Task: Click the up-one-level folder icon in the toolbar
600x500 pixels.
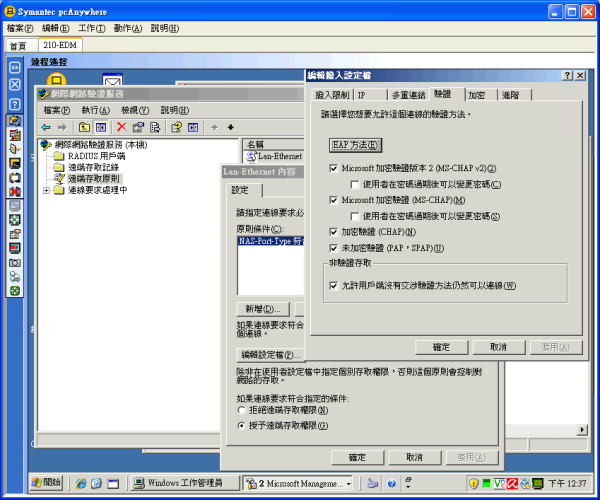Action: coord(84,127)
